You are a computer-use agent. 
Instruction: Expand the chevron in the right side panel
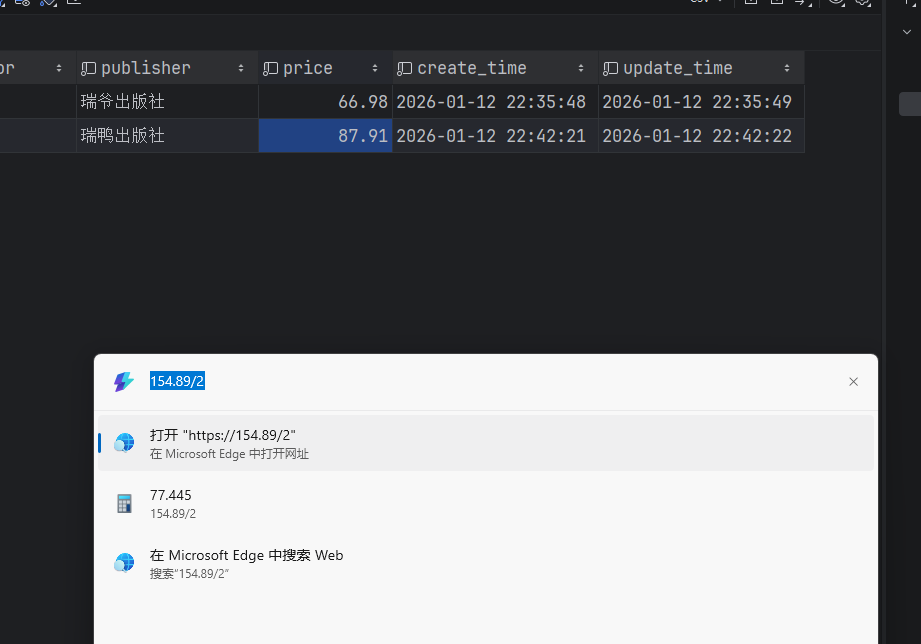point(907,32)
